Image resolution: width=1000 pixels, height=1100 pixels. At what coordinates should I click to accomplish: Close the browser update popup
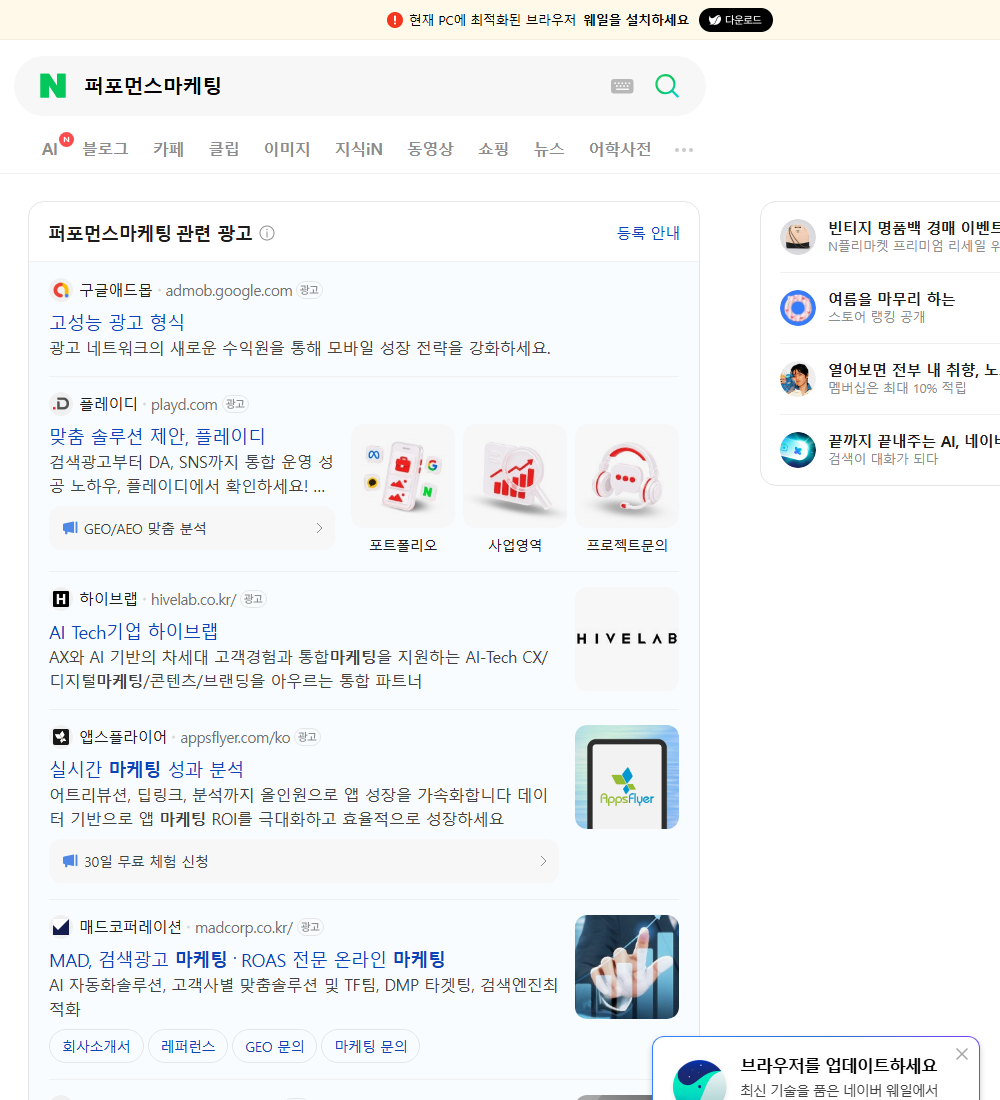coord(961,1054)
